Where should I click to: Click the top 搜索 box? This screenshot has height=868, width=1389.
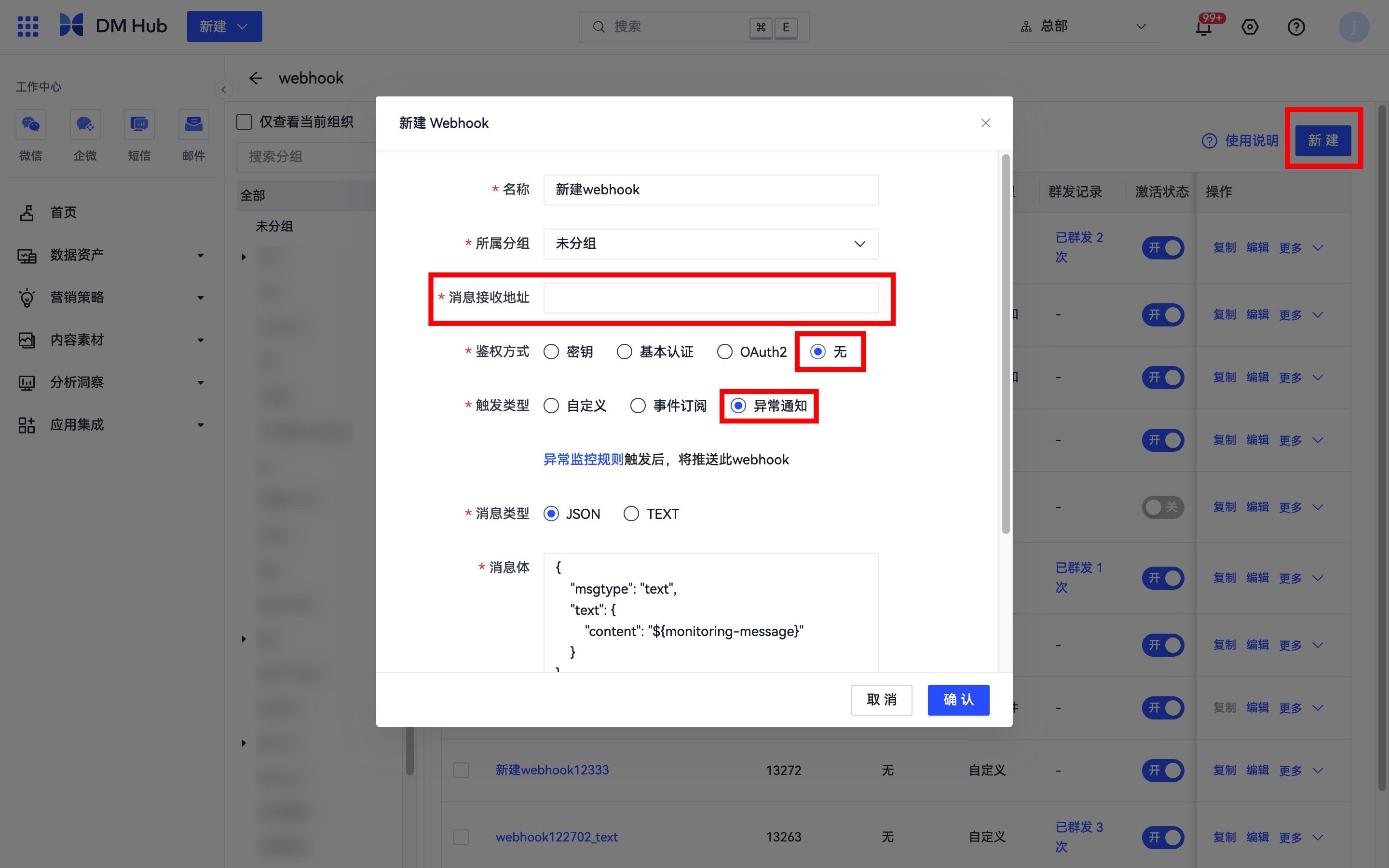[694, 27]
